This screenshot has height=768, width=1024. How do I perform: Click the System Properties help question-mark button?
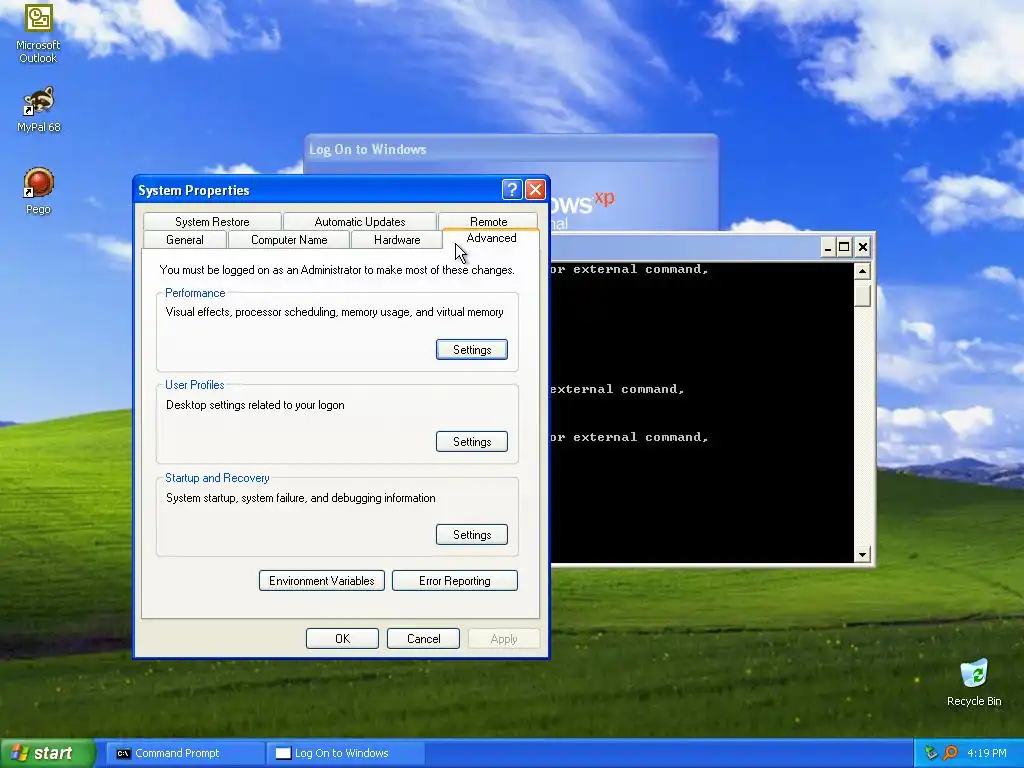point(512,189)
